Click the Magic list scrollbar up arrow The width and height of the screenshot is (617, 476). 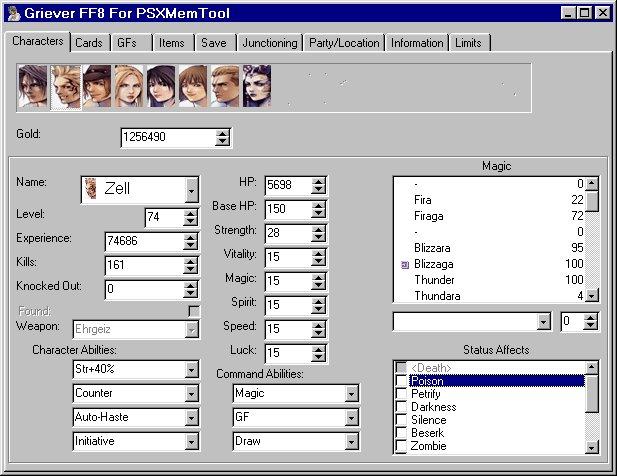click(x=591, y=184)
